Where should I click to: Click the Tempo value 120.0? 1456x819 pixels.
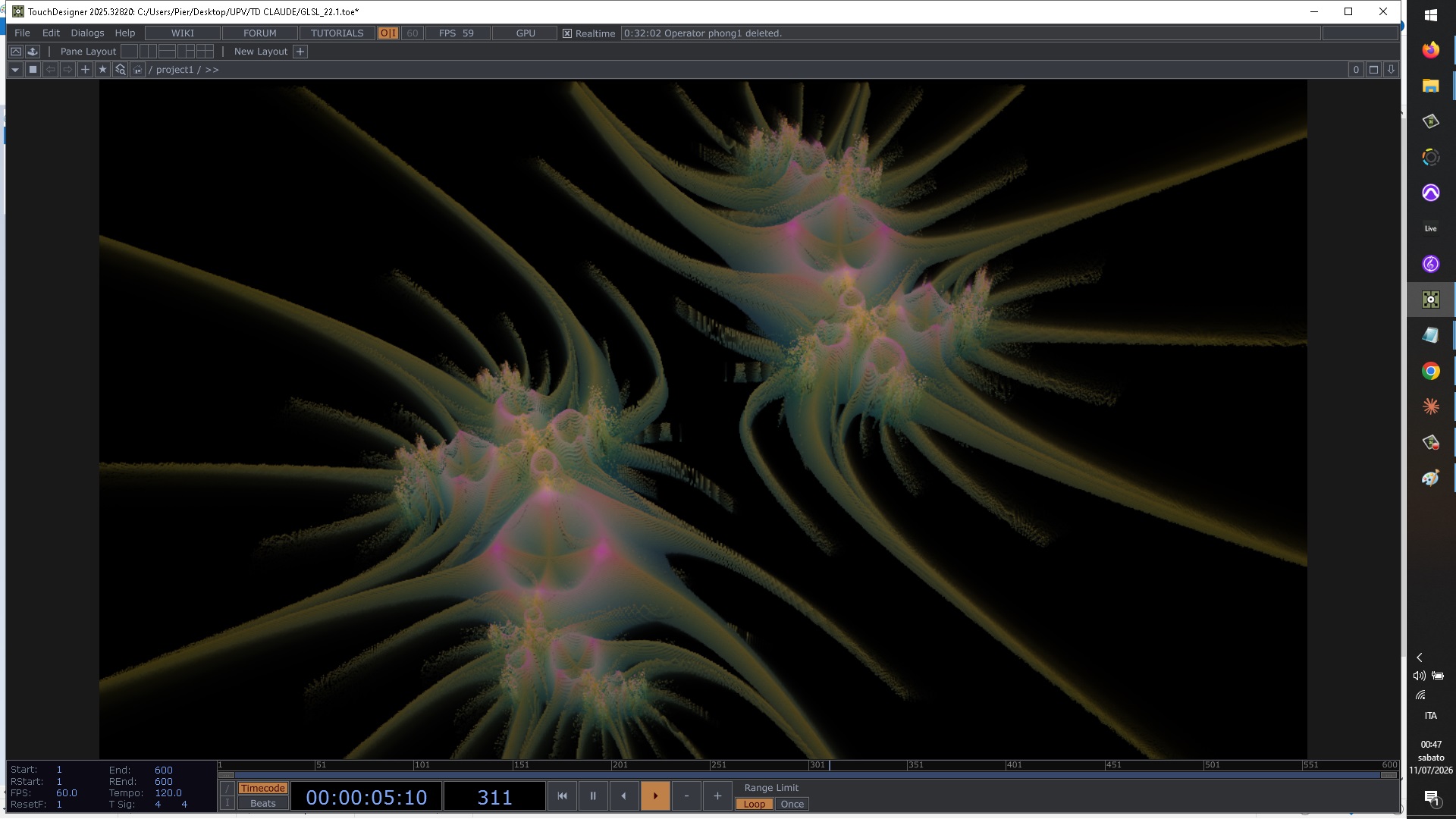click(x=168, y=793)
